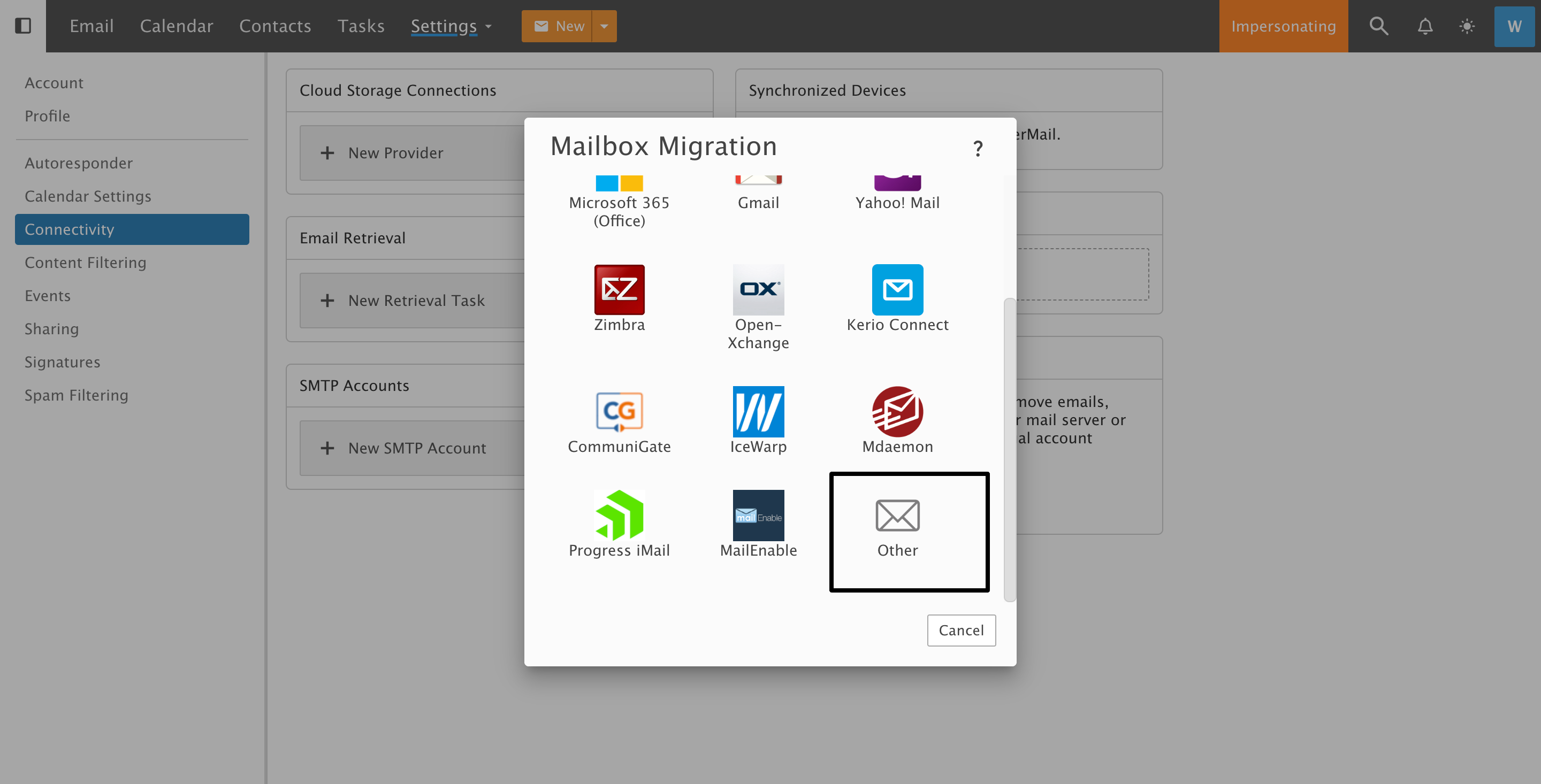
Task: Open Events in the sidebar
Action: tap(132, 295)
